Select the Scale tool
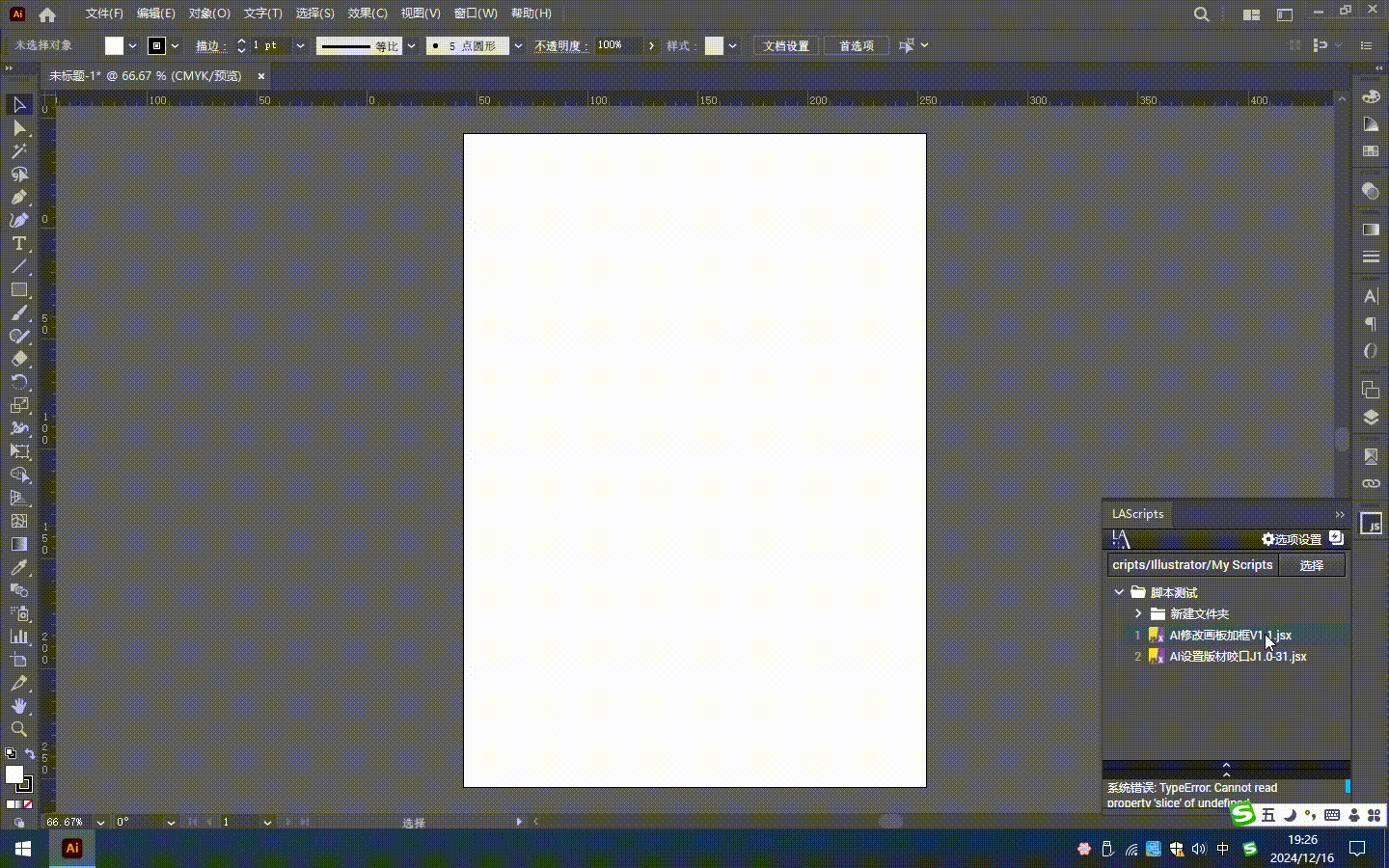1389x868 pixels. click(18, 405)
